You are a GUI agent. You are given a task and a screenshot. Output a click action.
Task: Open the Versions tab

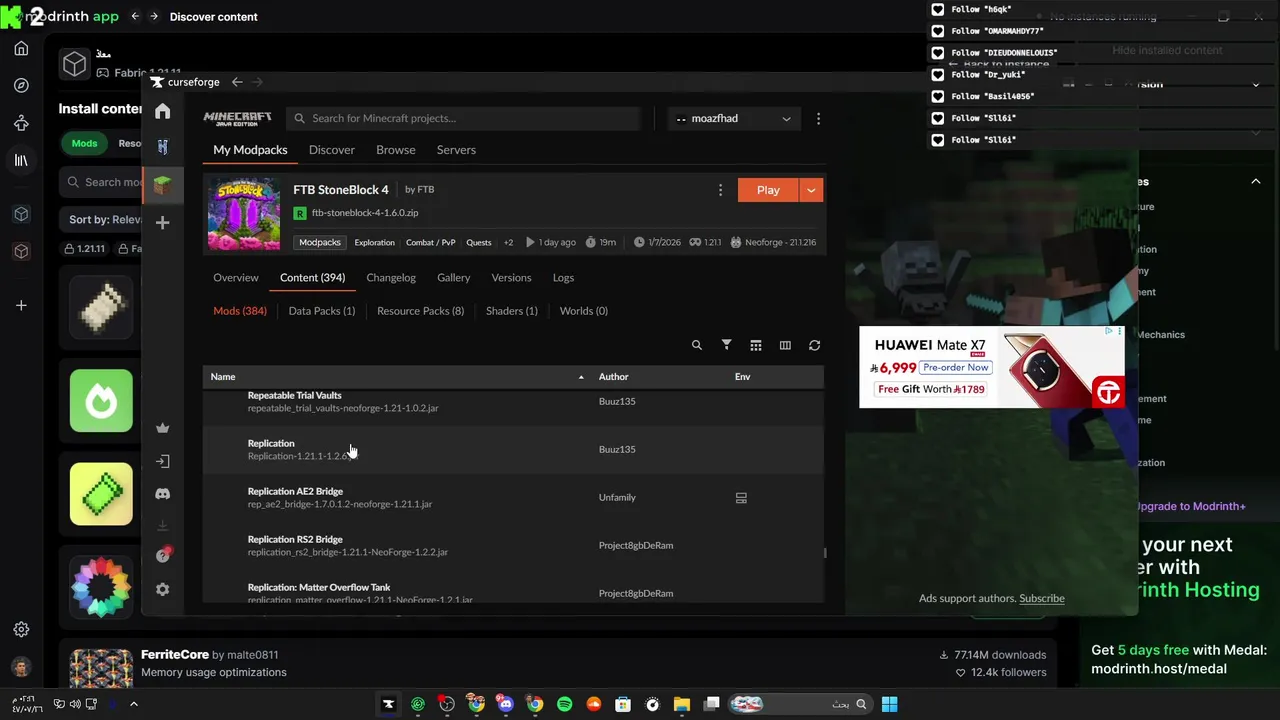(511, 278)
